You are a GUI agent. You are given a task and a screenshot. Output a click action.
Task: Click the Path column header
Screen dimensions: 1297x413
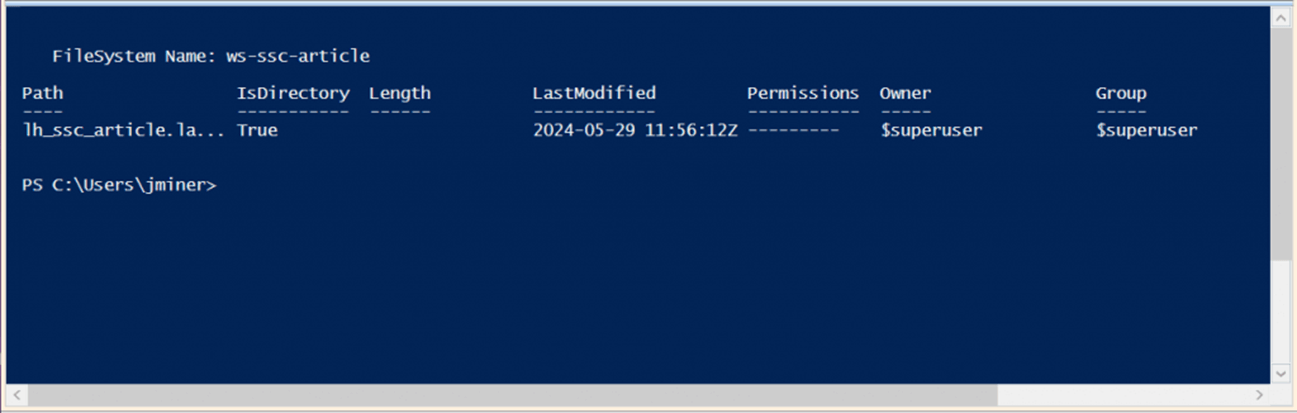pyautogui.click(x=42, y=93)
